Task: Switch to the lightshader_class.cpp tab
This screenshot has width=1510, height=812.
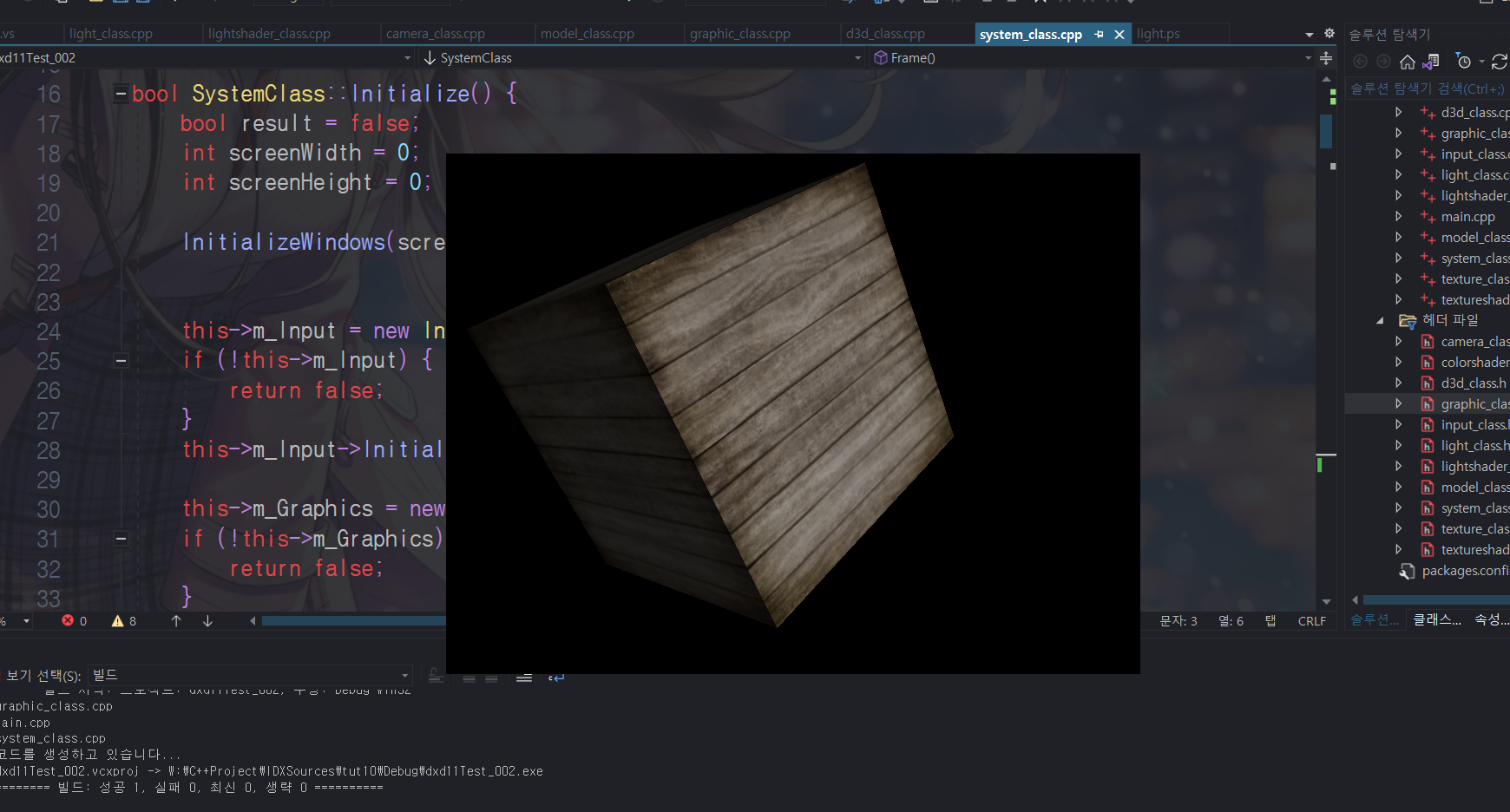Action: [269, 34]
